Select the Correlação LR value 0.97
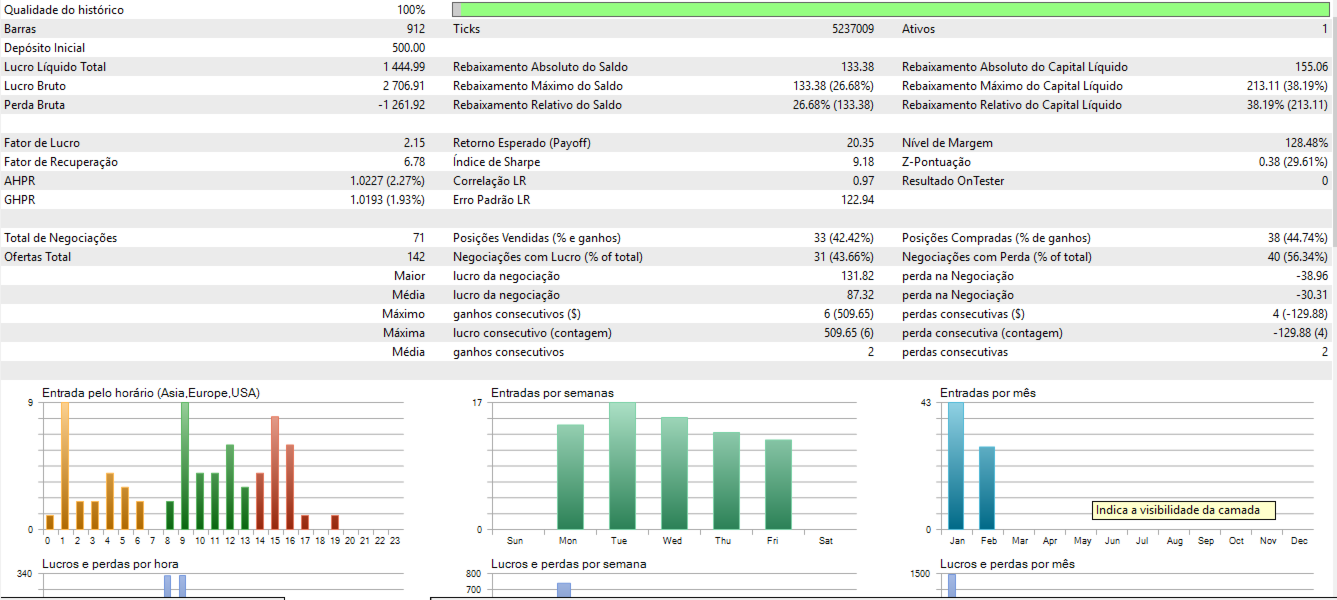Viewport: 1337px width, 600px height. click(x=864, y=181)
